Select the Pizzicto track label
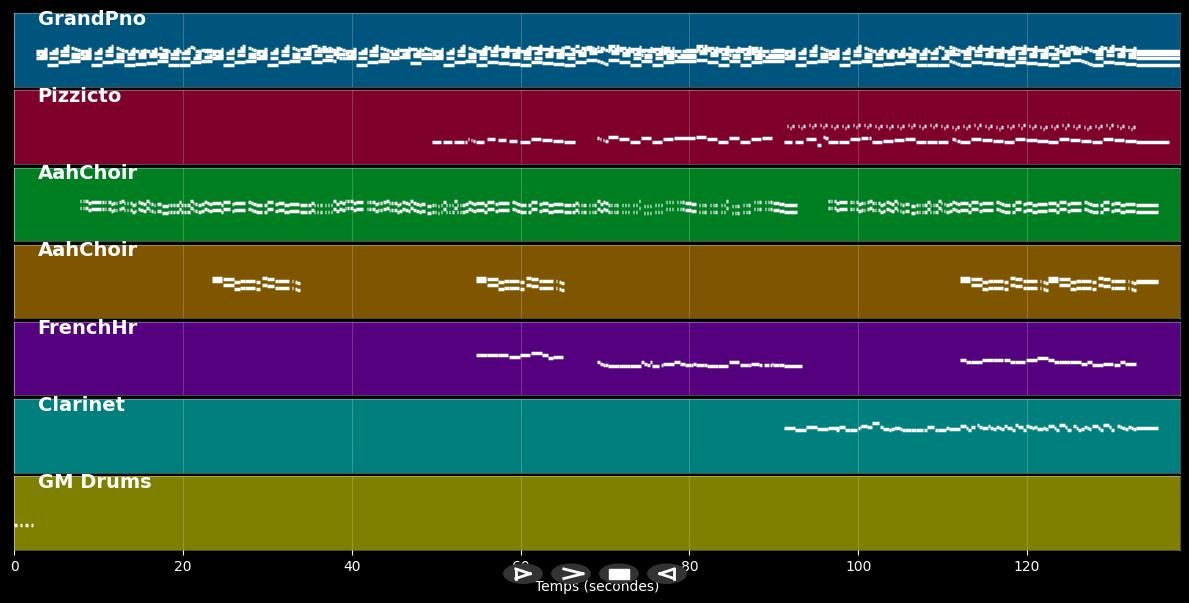 pyautogui.click(x=79, y=96)
